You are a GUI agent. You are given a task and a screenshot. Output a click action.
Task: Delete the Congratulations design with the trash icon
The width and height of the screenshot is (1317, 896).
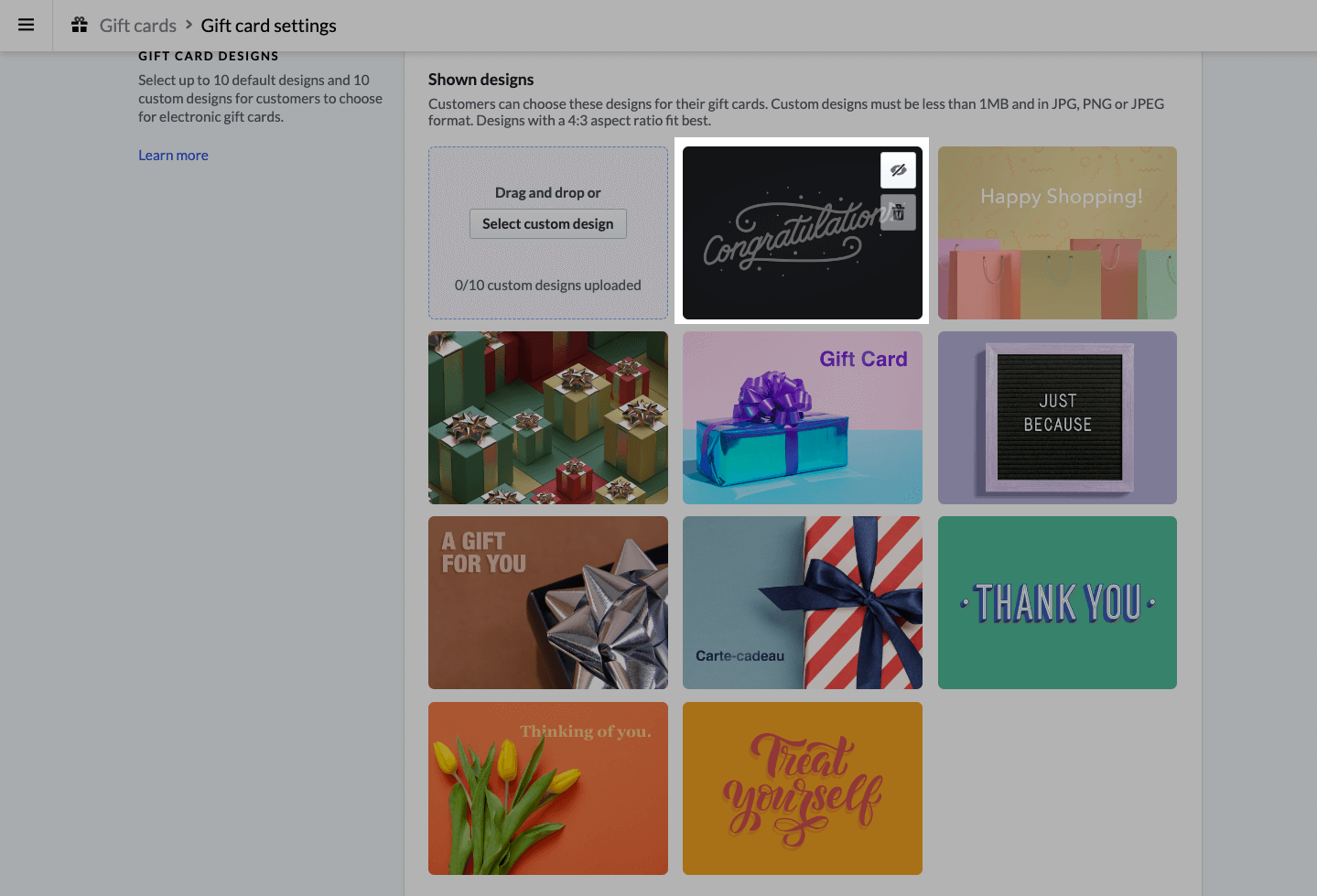coord(898,212)
